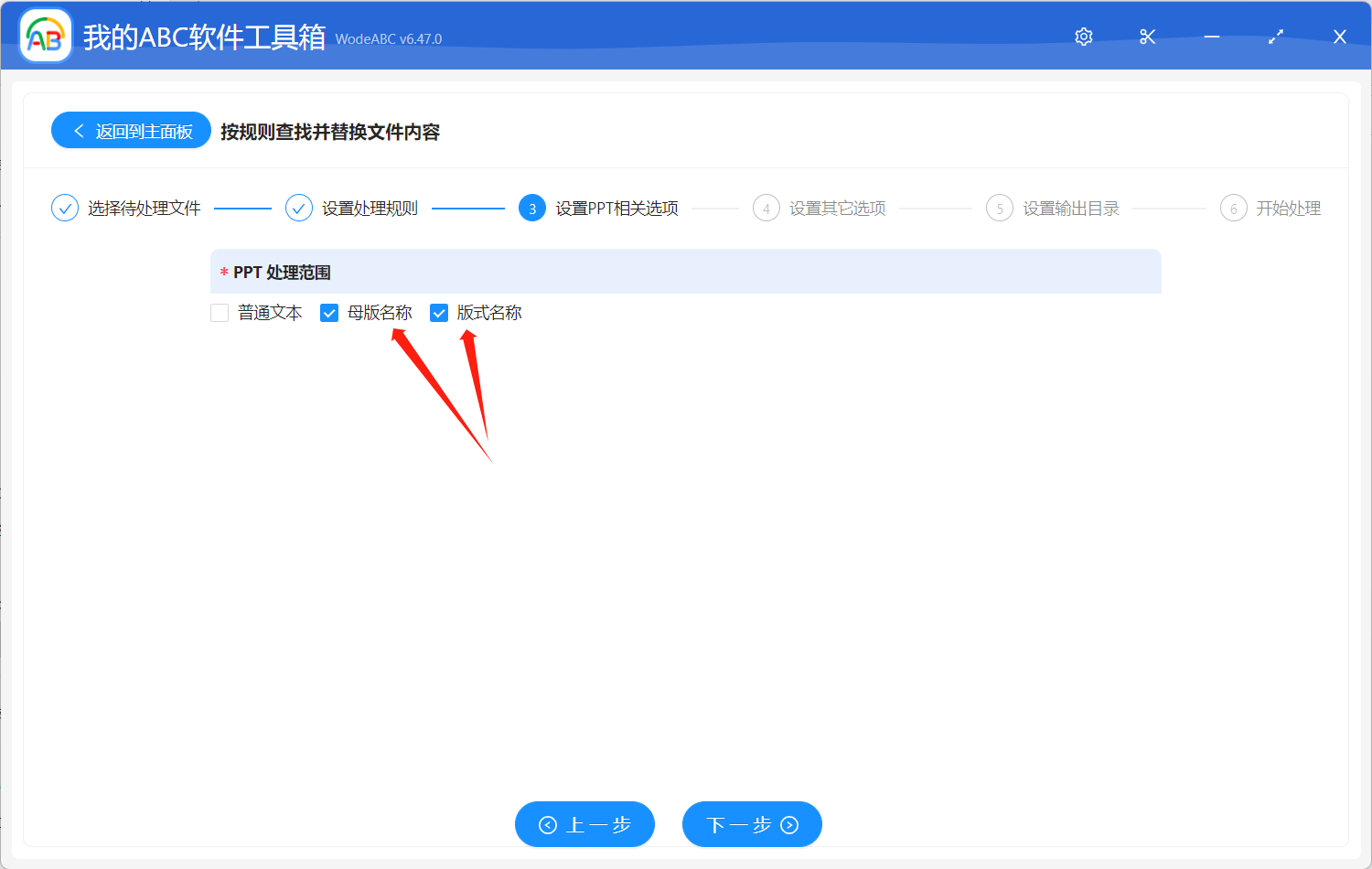The image size is (1372, 869).
Task: Open the settings gear in the title bar
Action: pos(1083,37)
